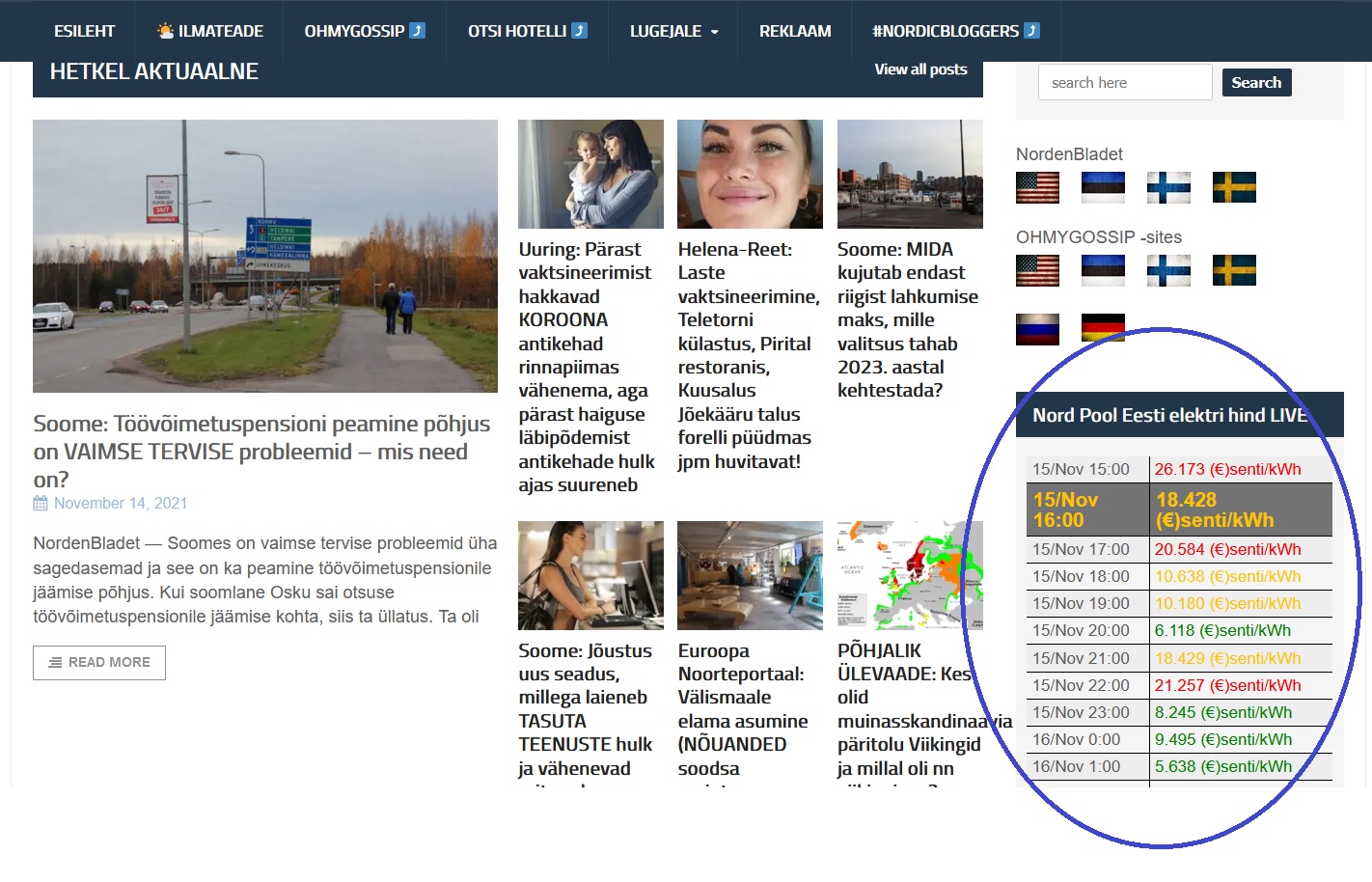Image resolution: width=1372 pixels, height=882 pixels.
Task: Click the Swedish flag under OHMYGOSSIP sites
Action: pos(1234,270)
